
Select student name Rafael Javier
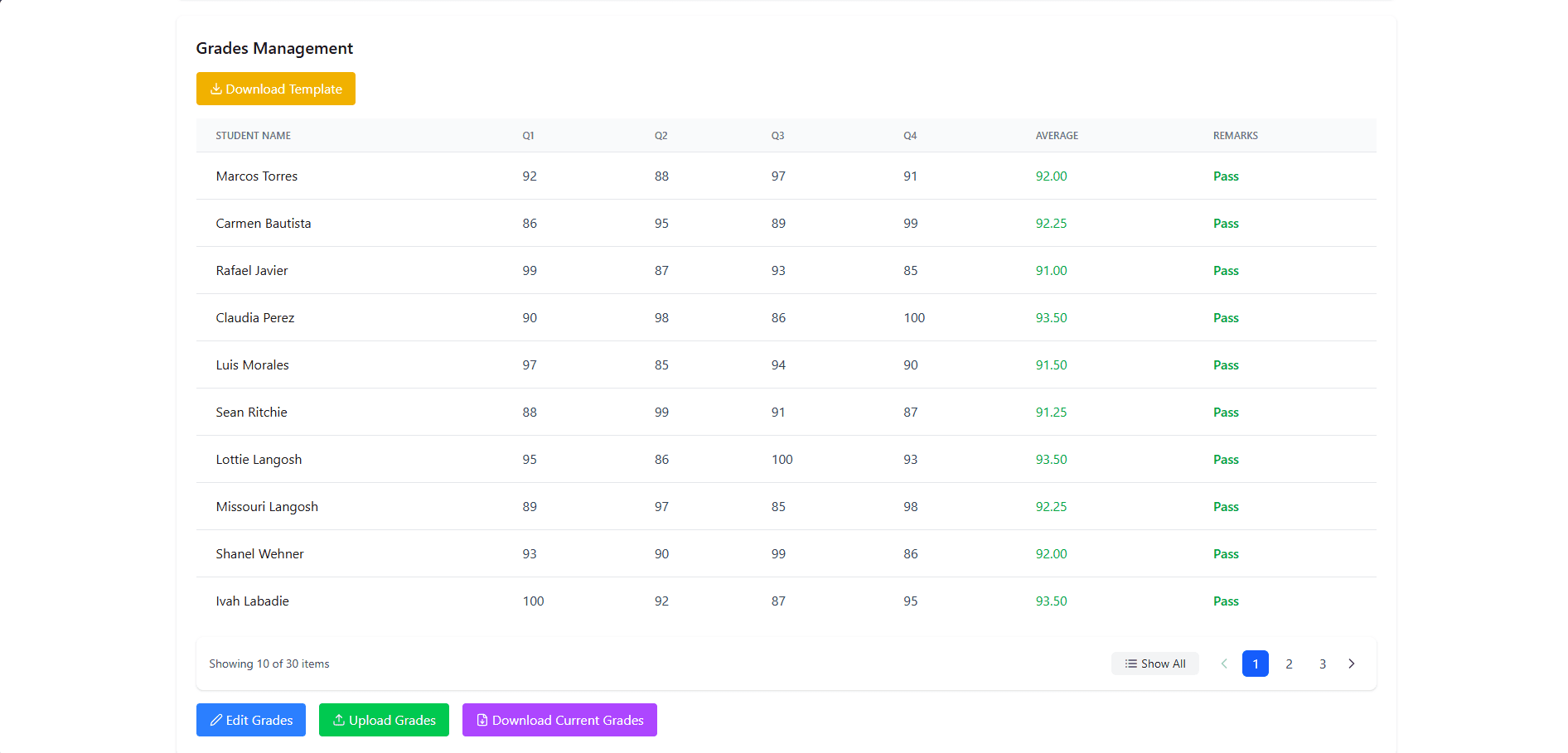pyautogui.click(x=252, y=271)
